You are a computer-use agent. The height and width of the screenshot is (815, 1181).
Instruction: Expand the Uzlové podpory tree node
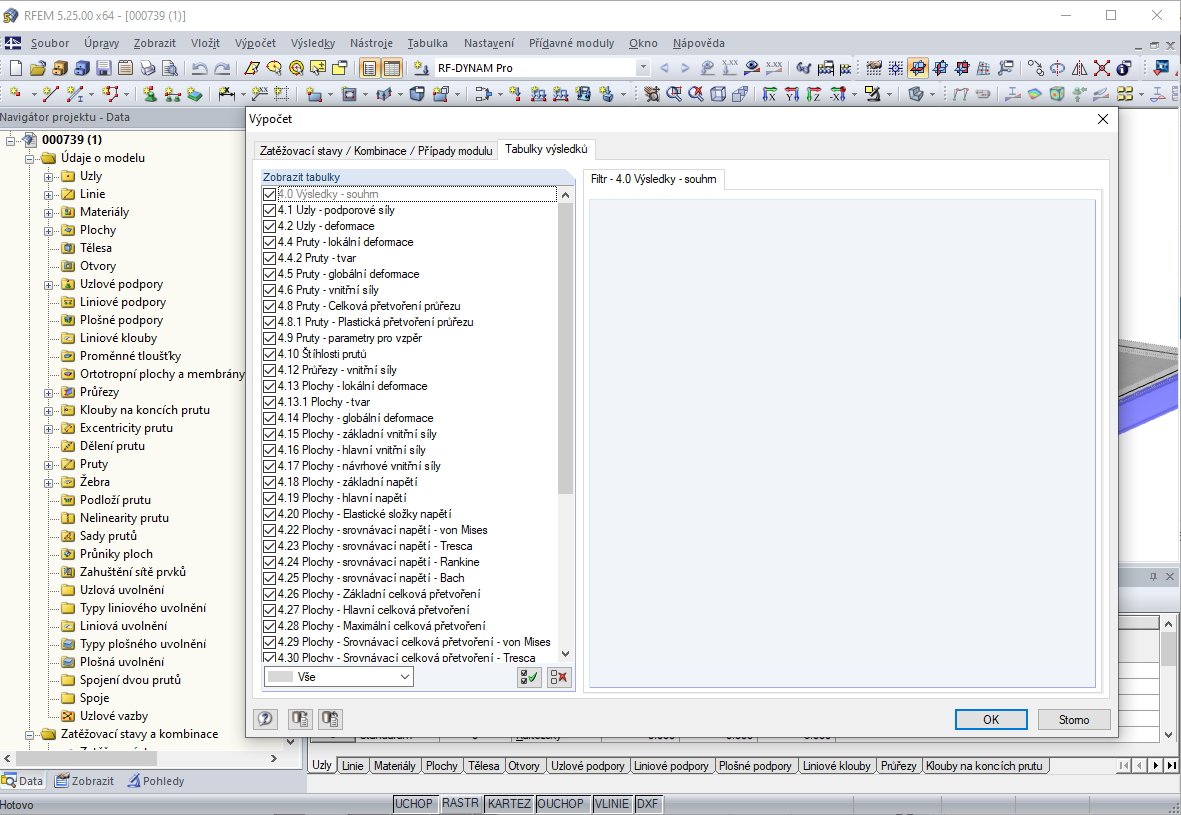coord(48,285)
